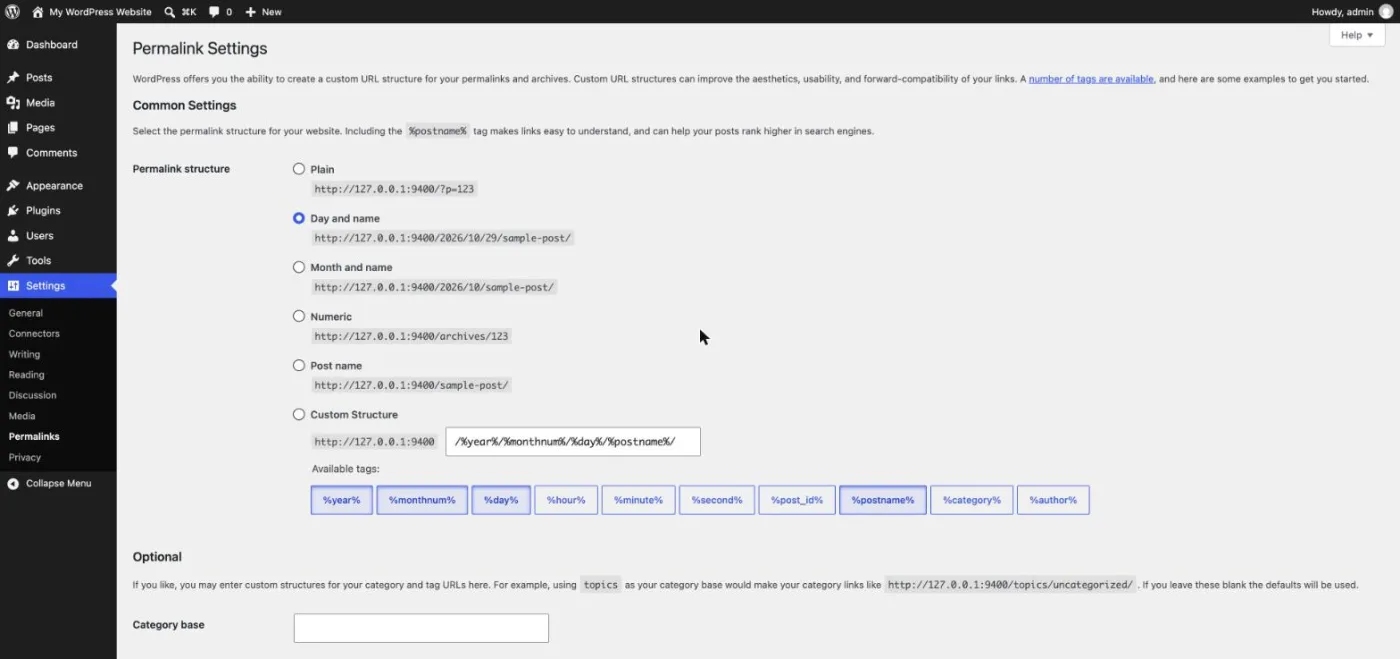The image size is (1400, 659).
Task: Choose the Numeric permalink option
Action: click(x=299, y=317)
